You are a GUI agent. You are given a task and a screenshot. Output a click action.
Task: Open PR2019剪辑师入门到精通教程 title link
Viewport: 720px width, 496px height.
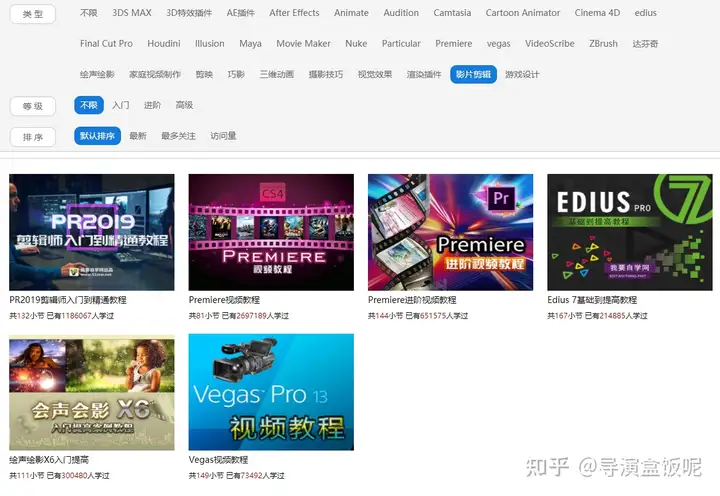68,300
